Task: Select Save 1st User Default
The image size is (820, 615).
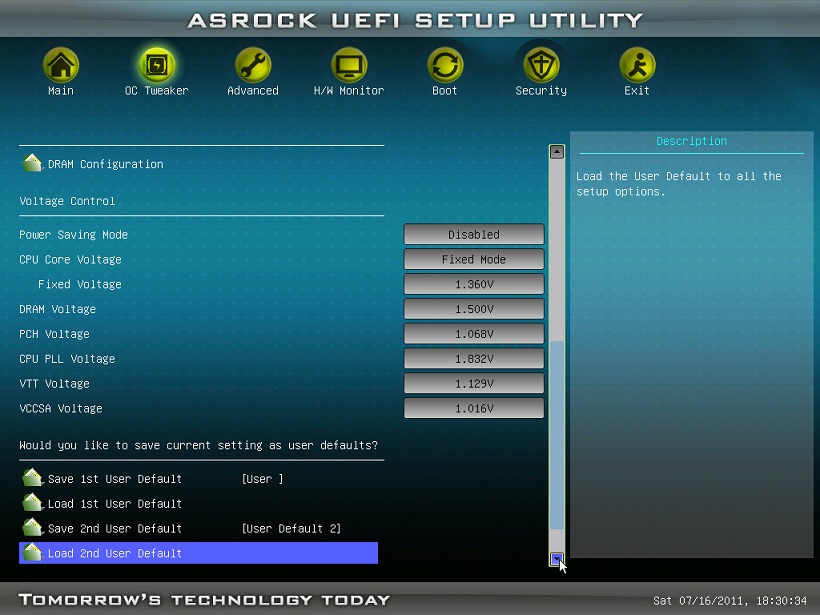Action: coord(115,479)
